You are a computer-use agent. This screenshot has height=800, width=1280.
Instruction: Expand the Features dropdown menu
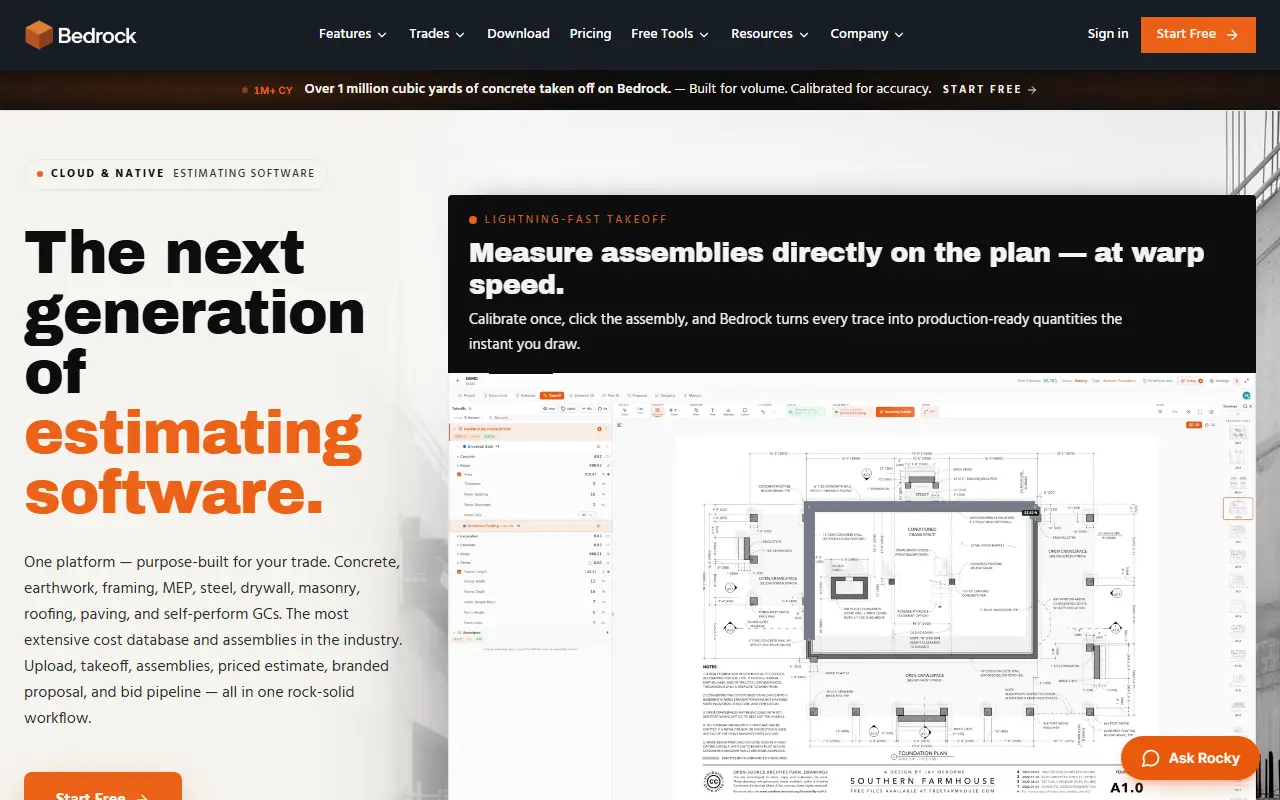coord(352,34)
